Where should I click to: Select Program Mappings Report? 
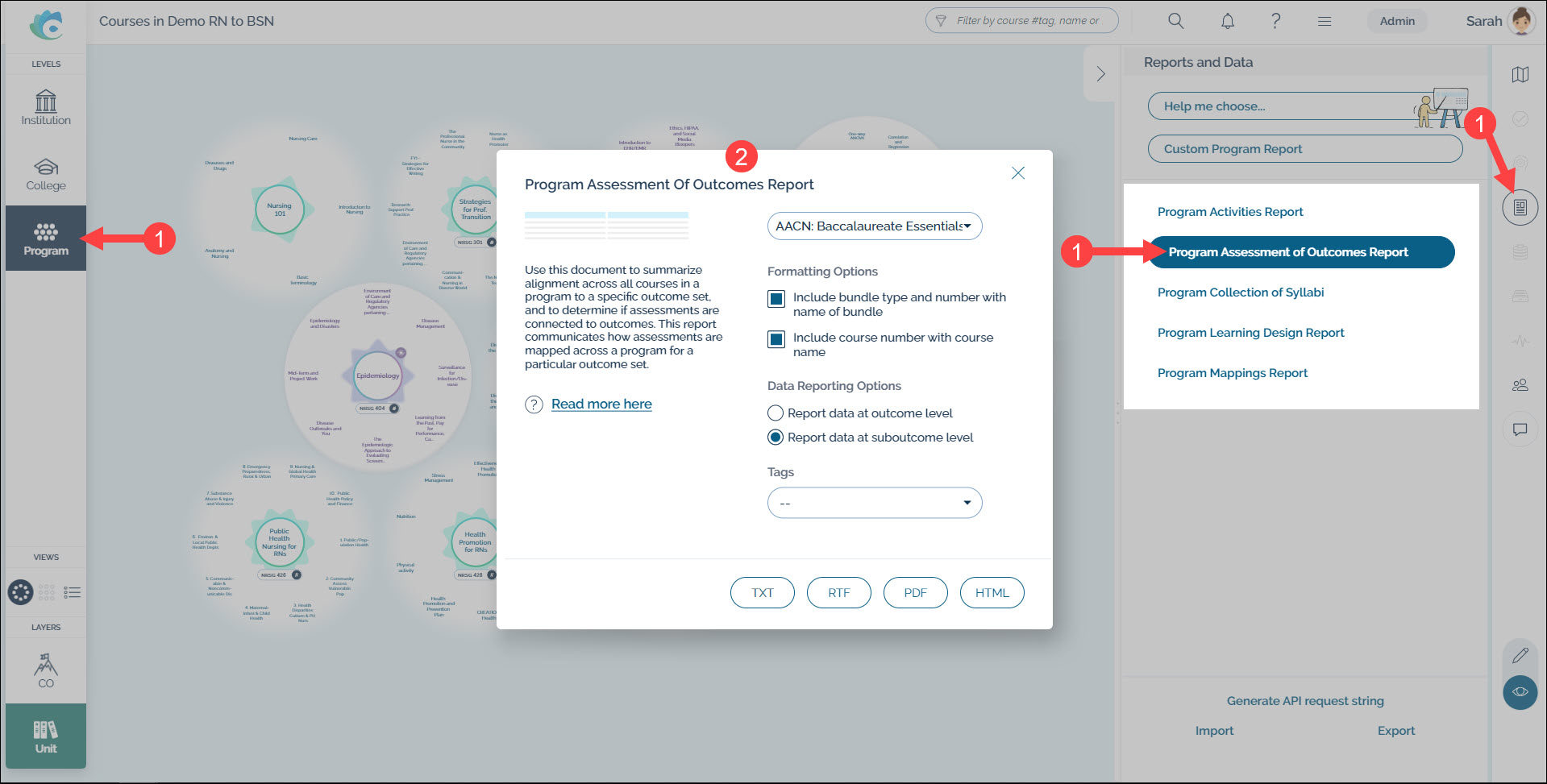pos(1232,373)
